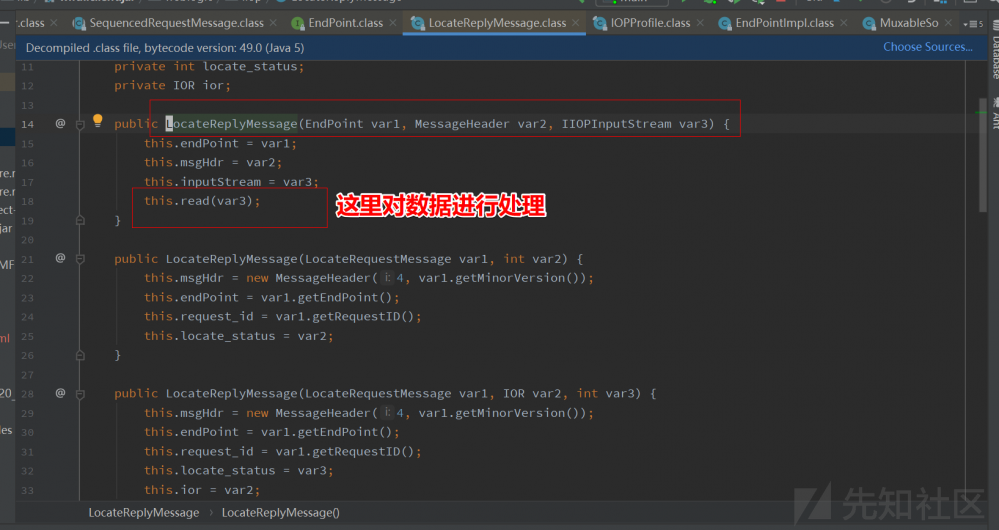Click 'private int locate_status;' field declaration
Viewport: 999px width, 530px height.
point(209,66)
